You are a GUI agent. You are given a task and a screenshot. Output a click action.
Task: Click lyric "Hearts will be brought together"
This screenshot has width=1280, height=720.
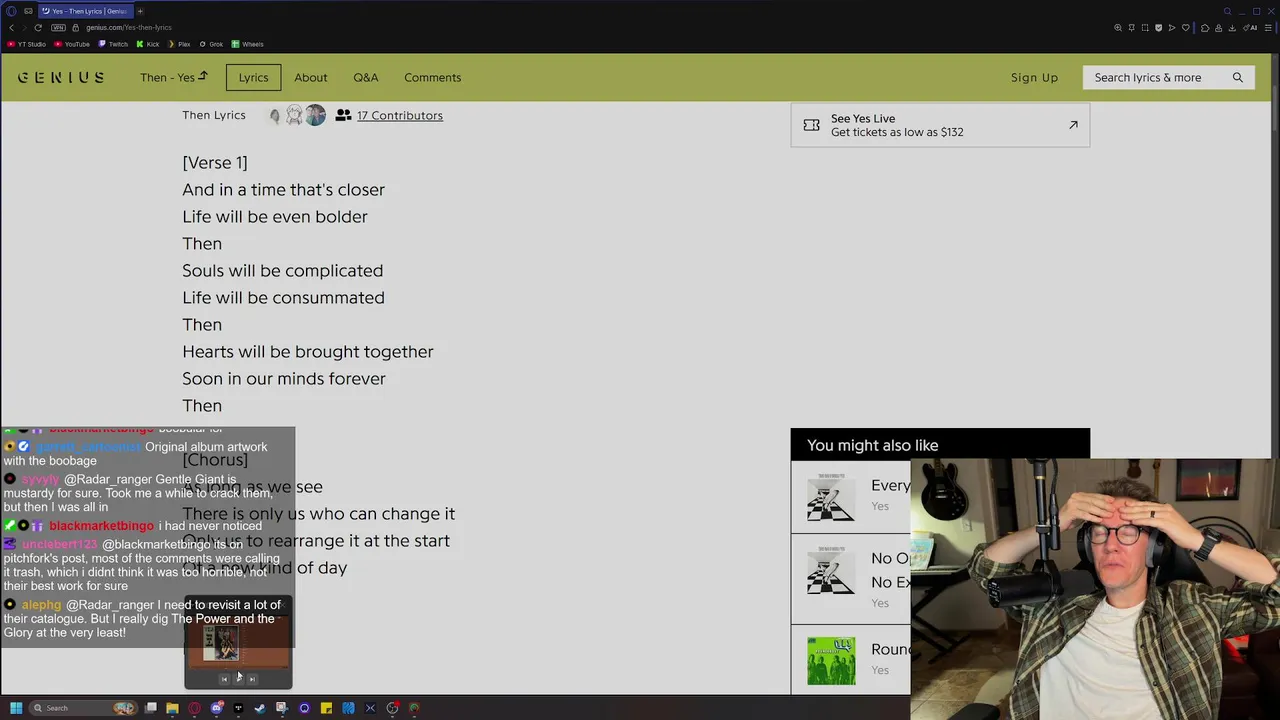point(307,351)
